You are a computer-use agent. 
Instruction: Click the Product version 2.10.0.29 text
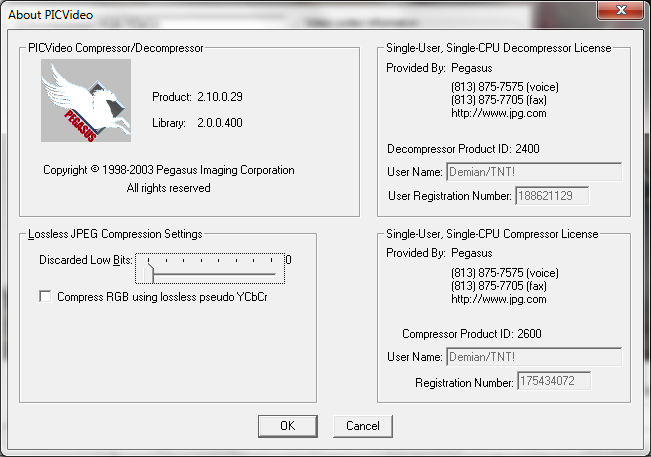[220, 97]
